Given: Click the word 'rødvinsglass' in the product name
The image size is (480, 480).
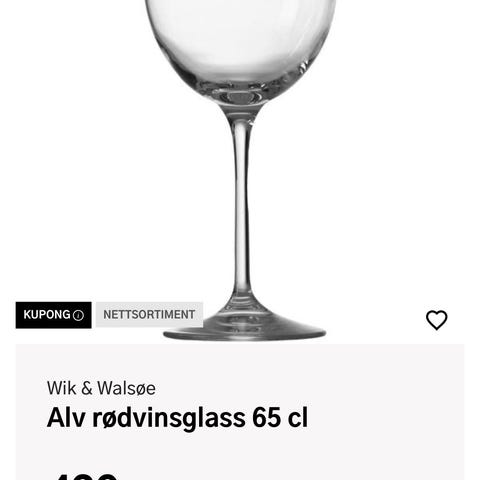Looking at the screenshot, I should pyautogui.click(x=169, y=419).
